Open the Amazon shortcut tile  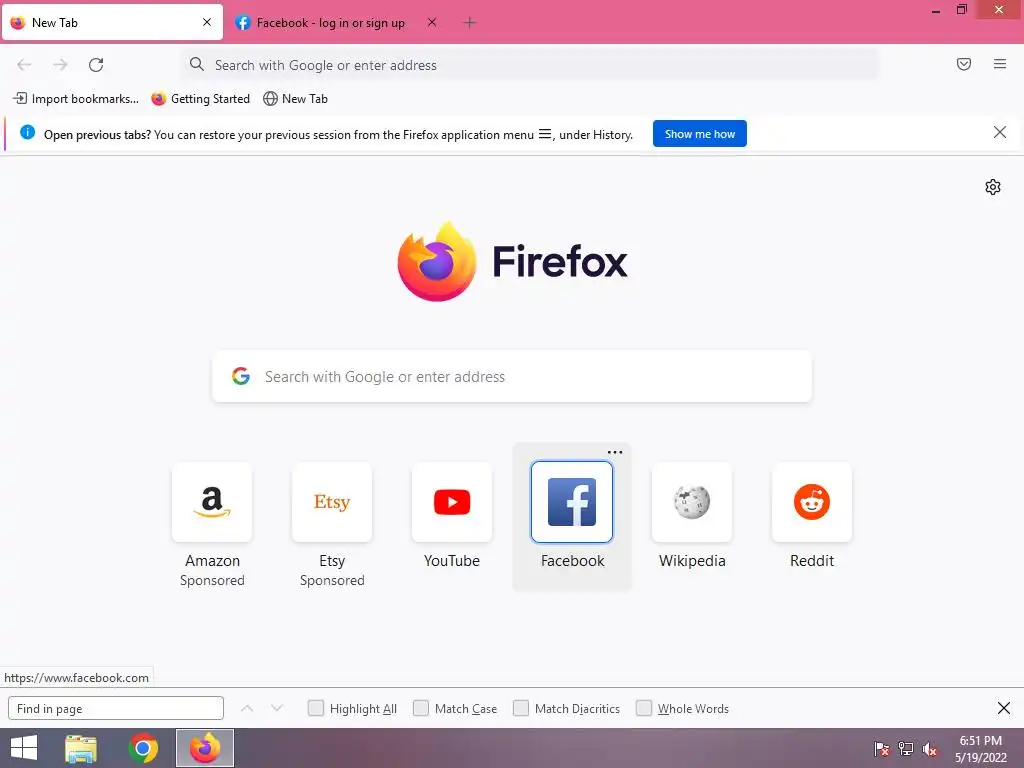pyautogui.click(x=212, y=502)
